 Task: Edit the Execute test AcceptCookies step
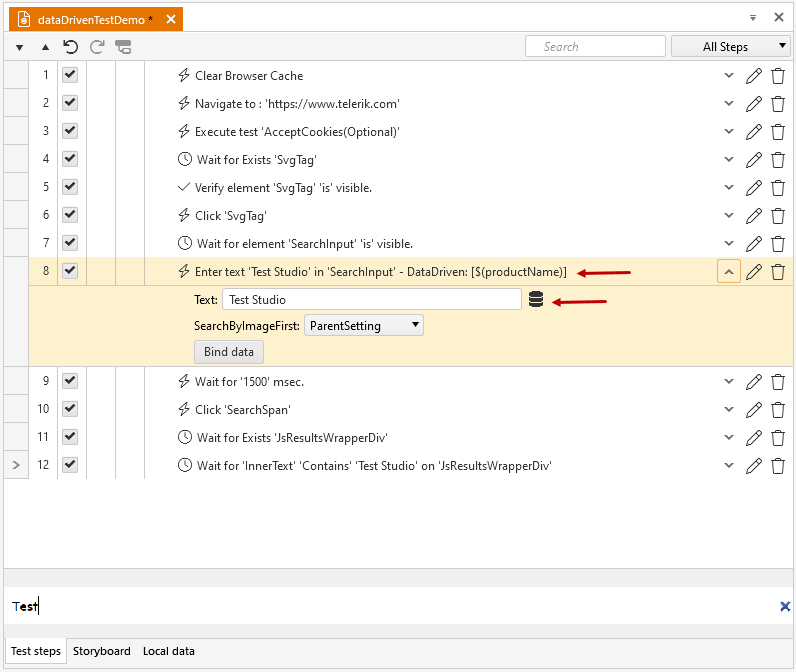[754, 132]
